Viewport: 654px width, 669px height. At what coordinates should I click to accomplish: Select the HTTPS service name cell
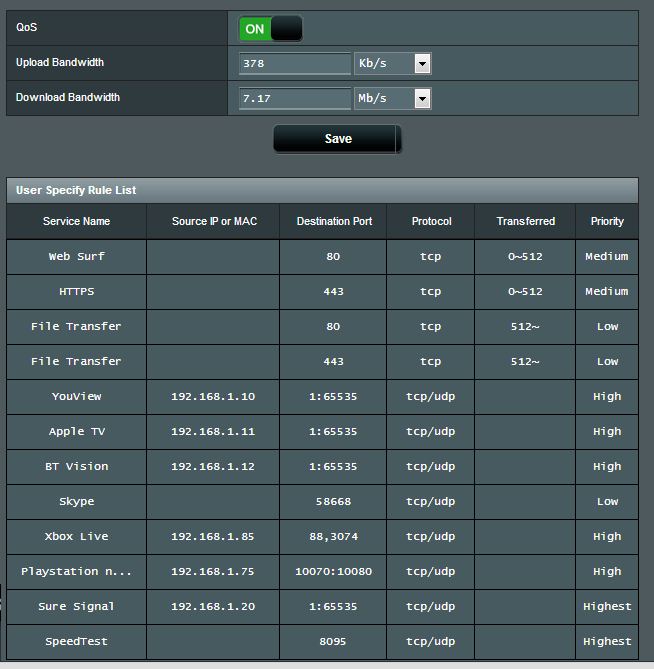click(76, 291)
